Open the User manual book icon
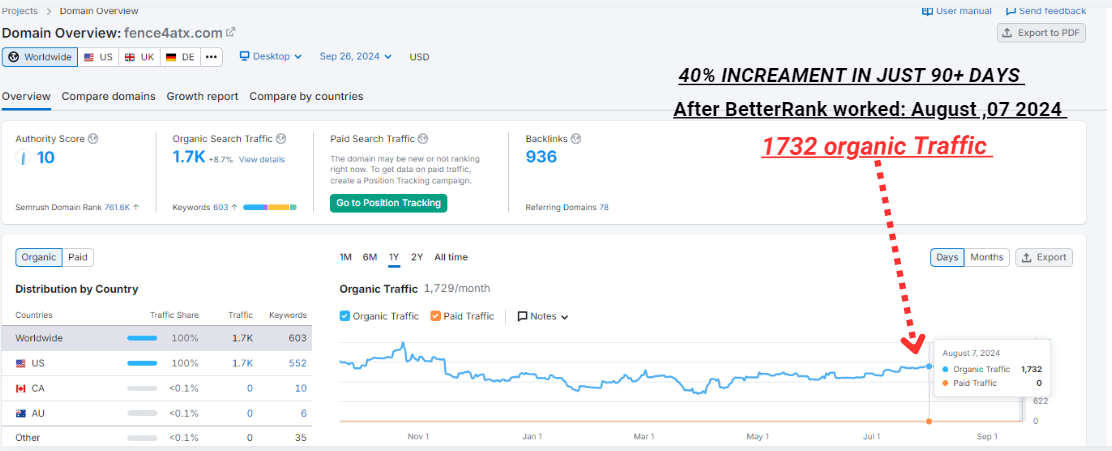The width and height of the screenshot is (1112, 451). [927, 11]
